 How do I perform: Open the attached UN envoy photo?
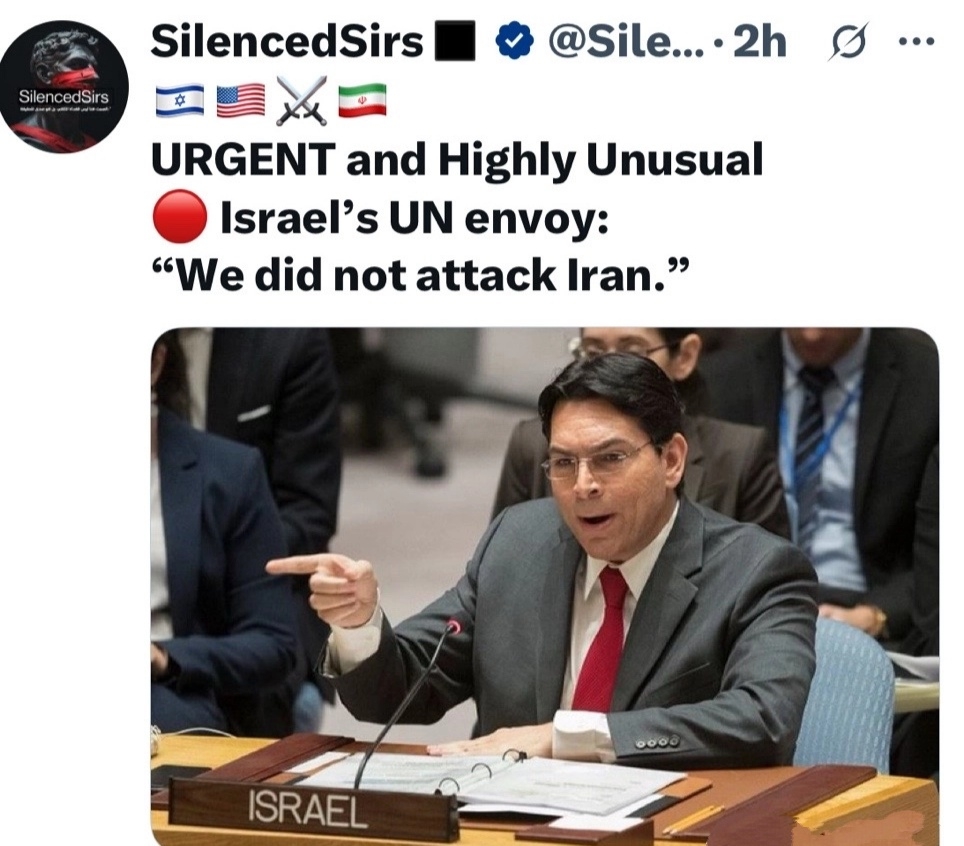click(545, 587)
